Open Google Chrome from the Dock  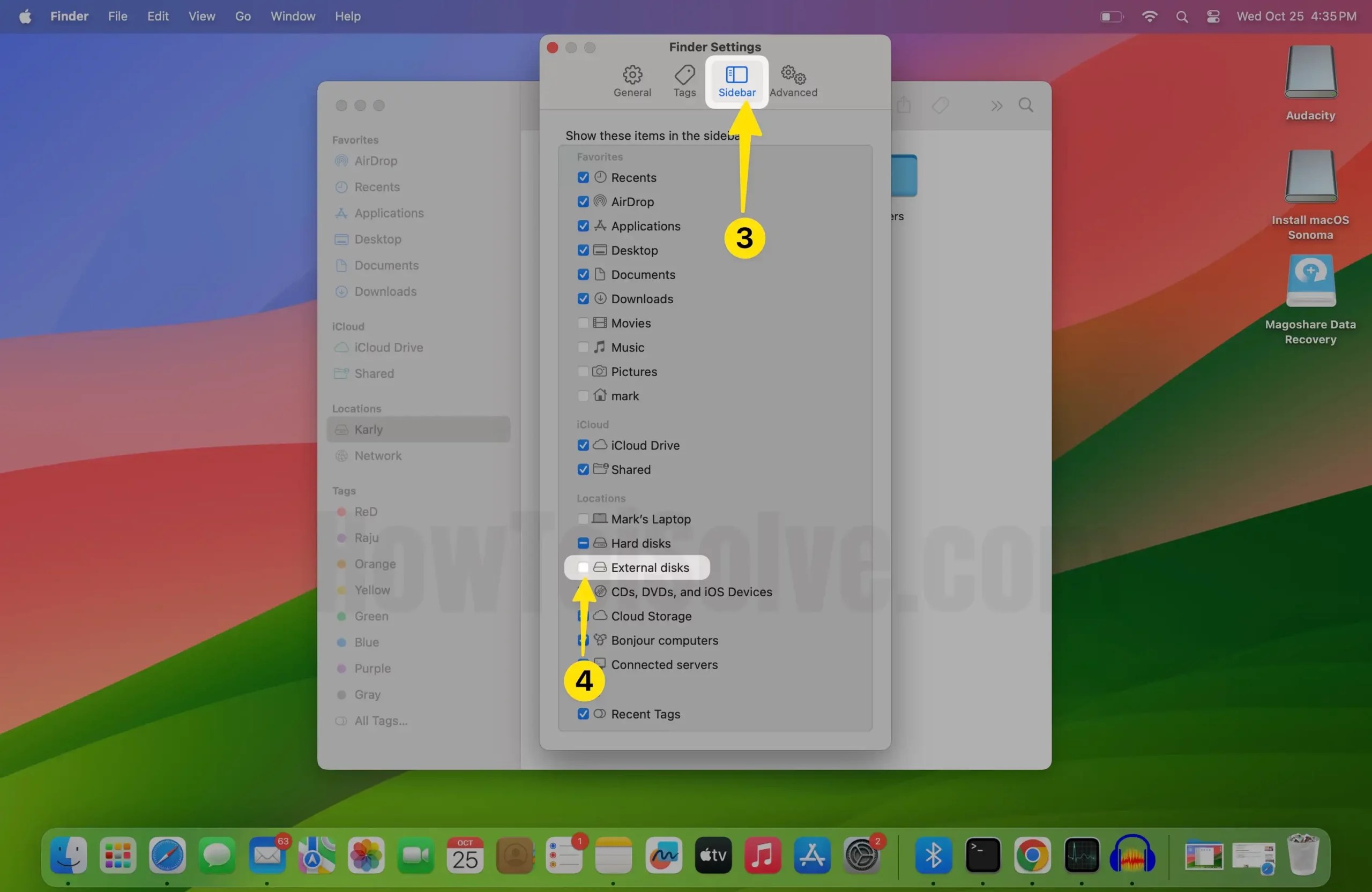pos(1032,855)
